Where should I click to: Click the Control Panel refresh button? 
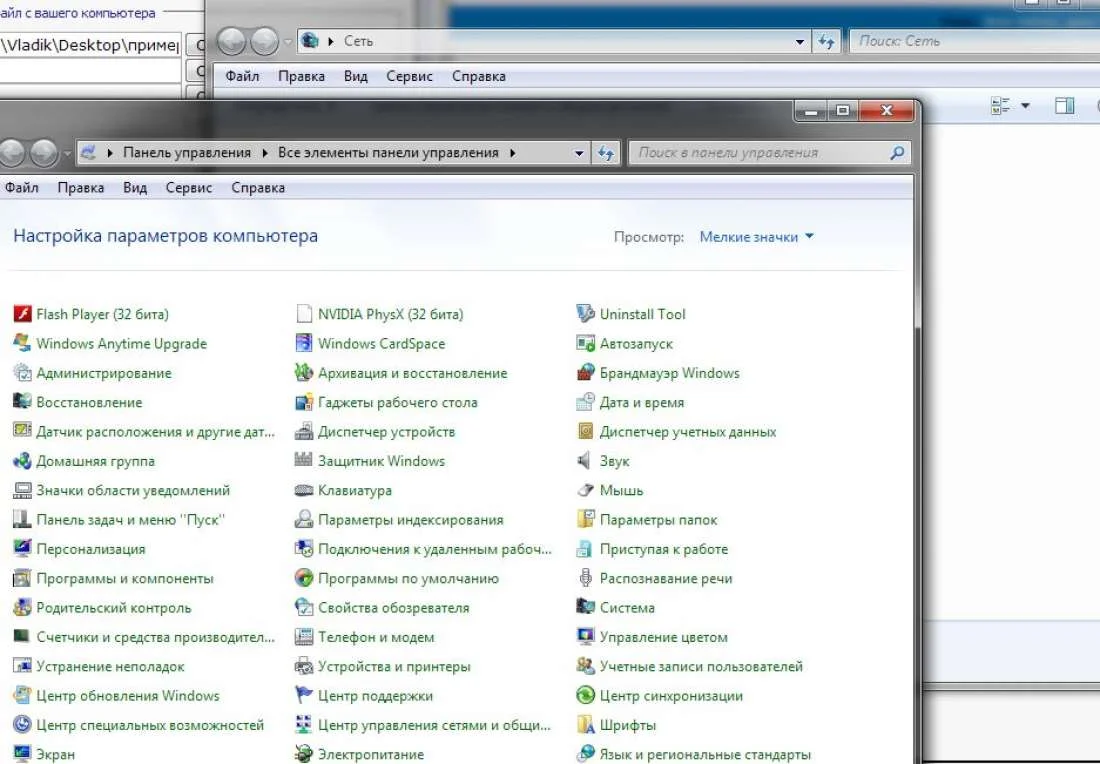606,153
